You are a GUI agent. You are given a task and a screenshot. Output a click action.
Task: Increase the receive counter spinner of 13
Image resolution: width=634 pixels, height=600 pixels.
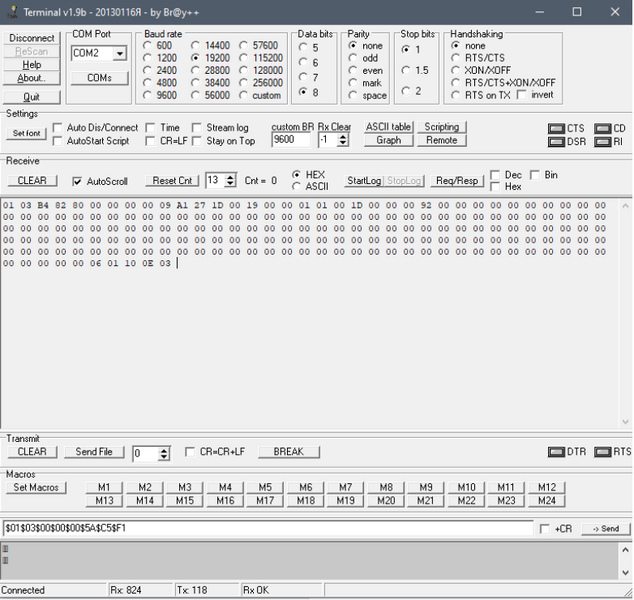click(230, 177)
